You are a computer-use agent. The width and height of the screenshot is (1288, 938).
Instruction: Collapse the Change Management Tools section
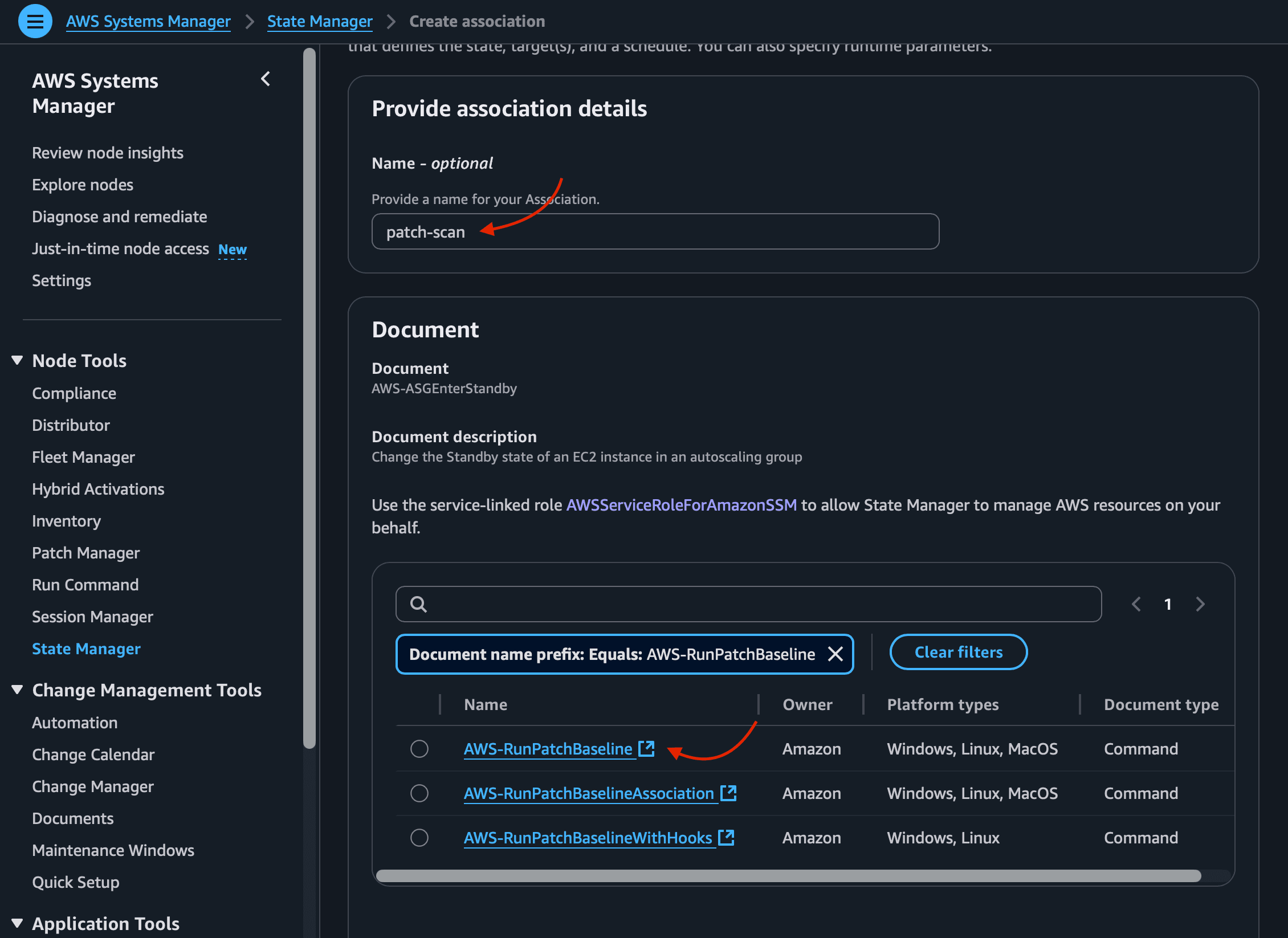17,690
